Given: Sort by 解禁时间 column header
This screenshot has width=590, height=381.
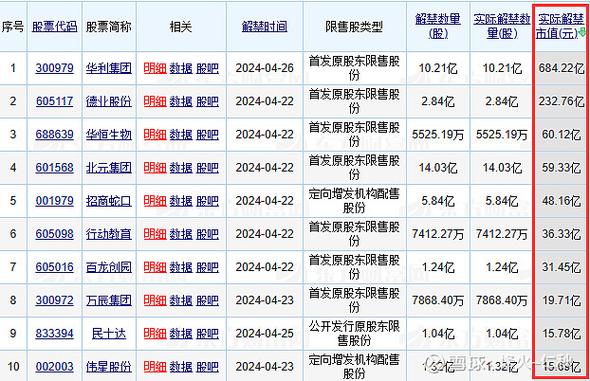Looking at the screenshot, I should coord(265,26).
